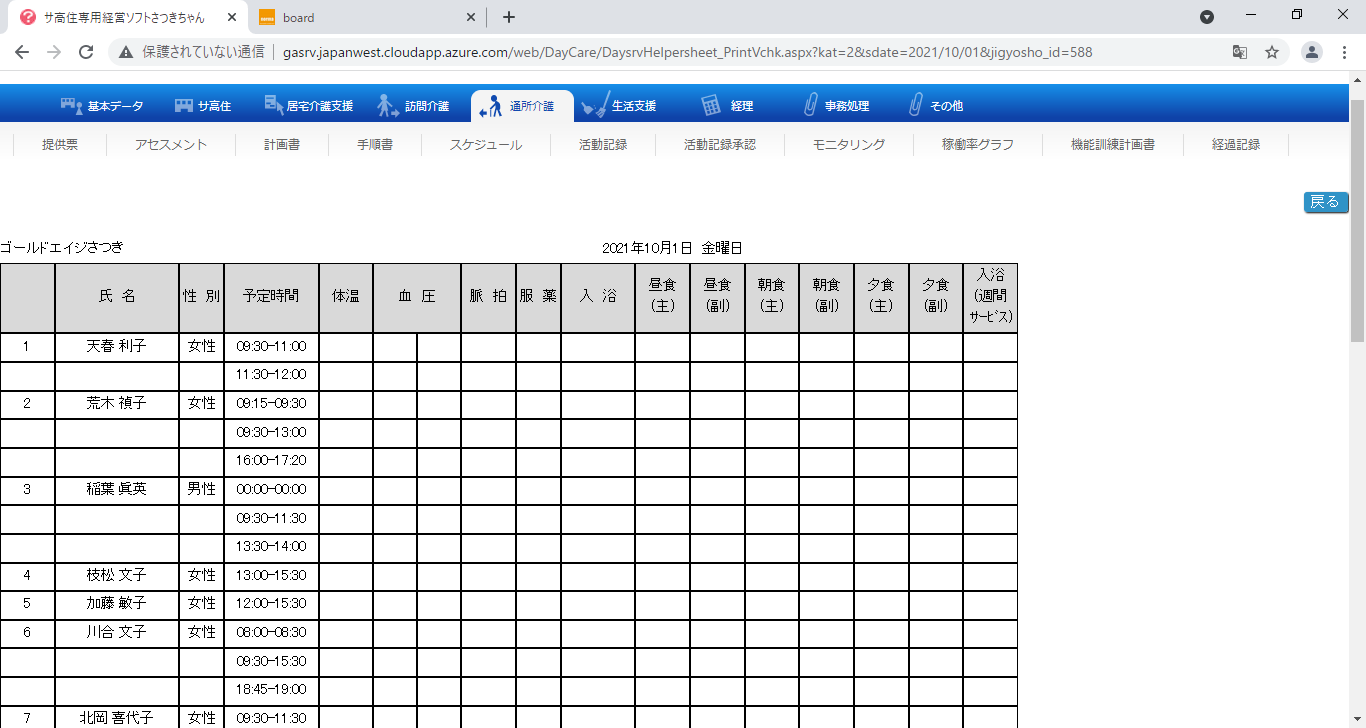Image resolution: width=1366 pixels, height=728 pixels.
Task: Click the translate page icon
Action: click(x=1239, y=52)
